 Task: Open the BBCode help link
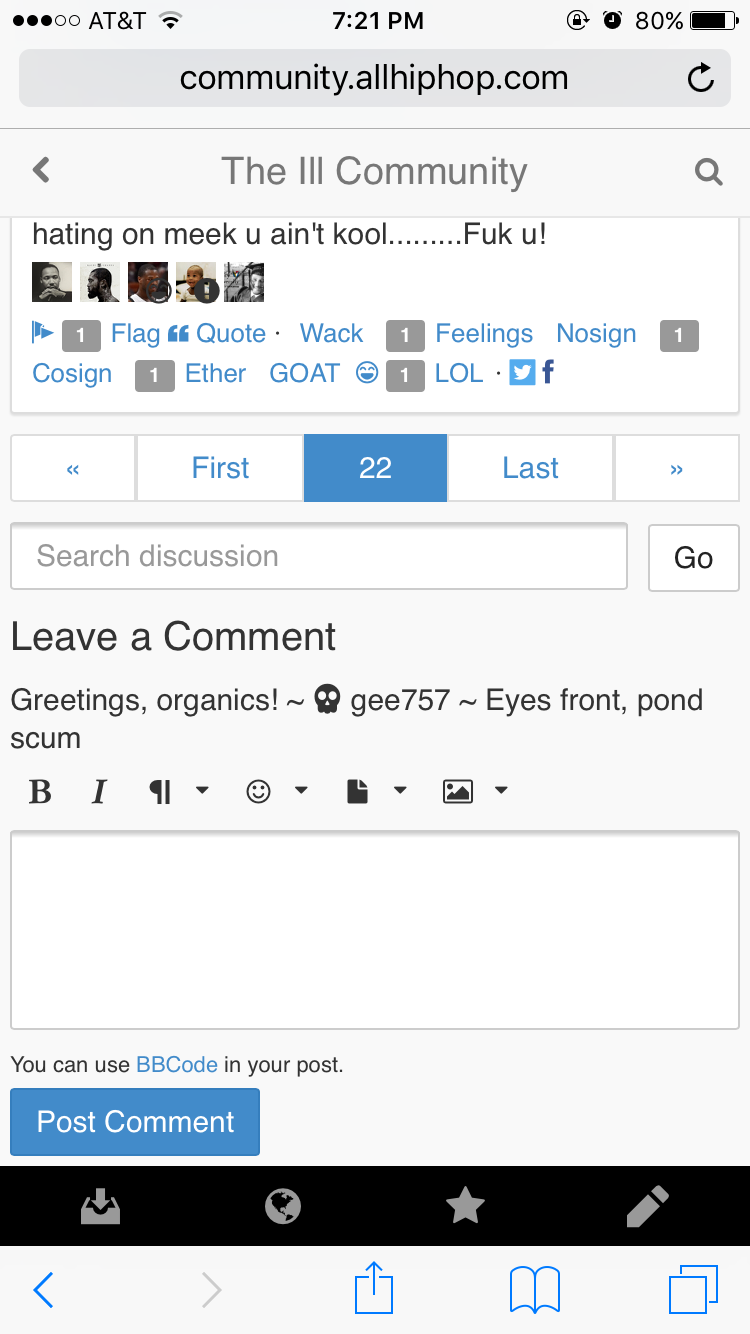click(177, 1065)
